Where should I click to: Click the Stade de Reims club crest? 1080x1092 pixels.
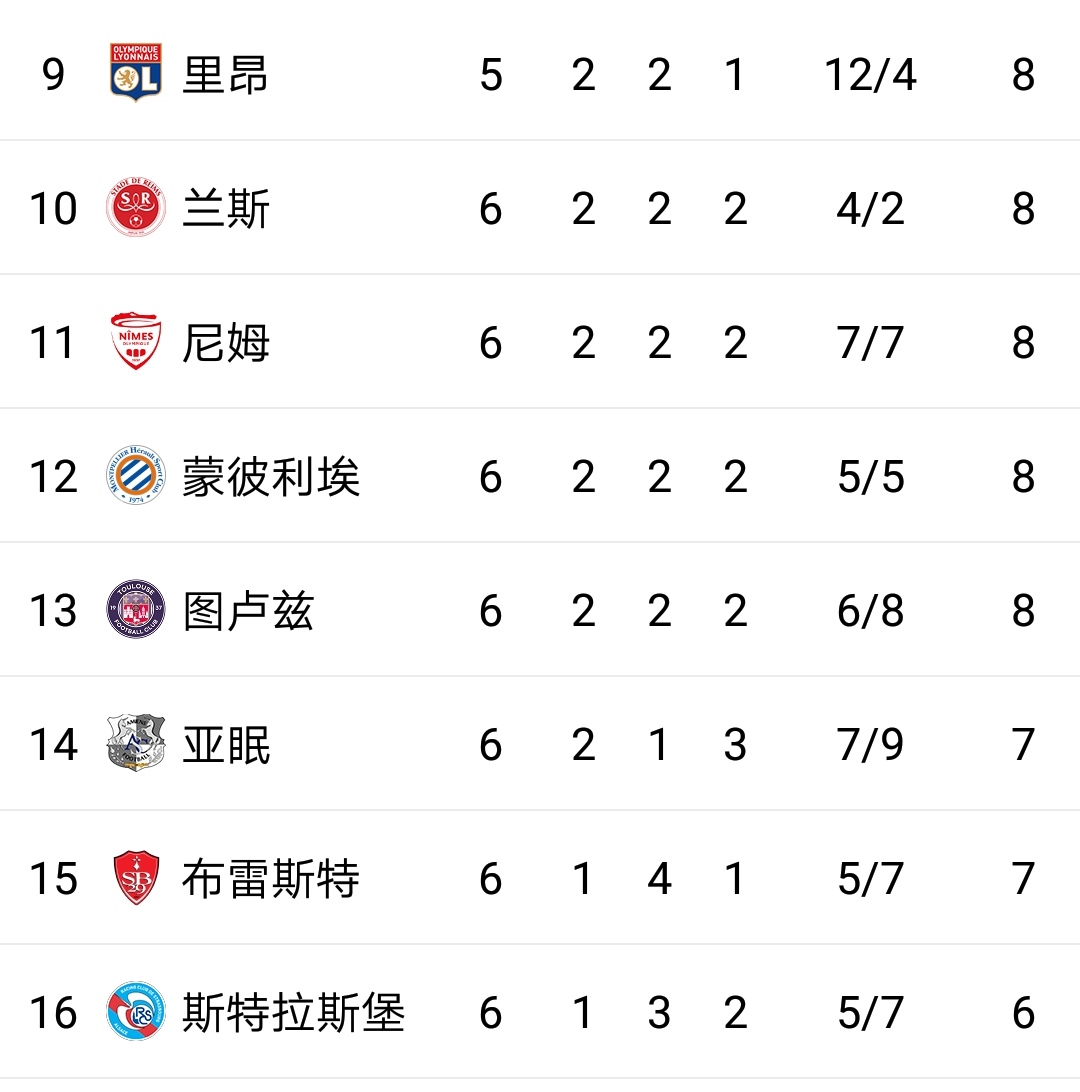[x=136, y=208]
